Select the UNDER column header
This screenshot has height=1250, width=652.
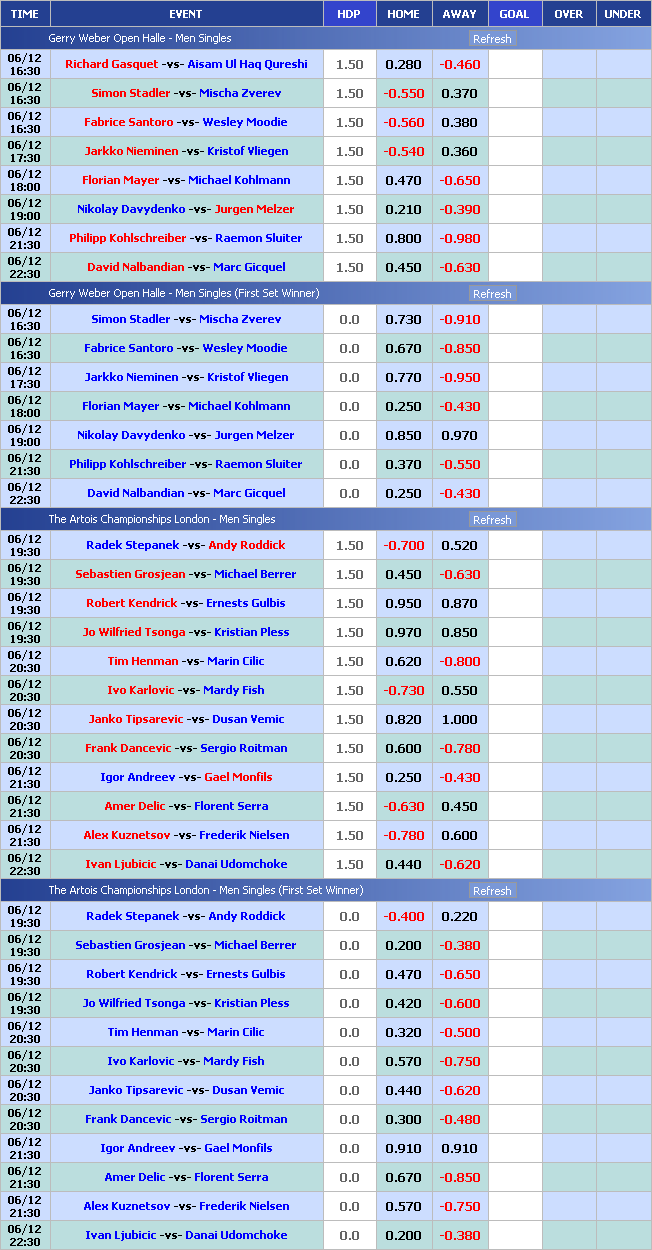pos(623,14)
